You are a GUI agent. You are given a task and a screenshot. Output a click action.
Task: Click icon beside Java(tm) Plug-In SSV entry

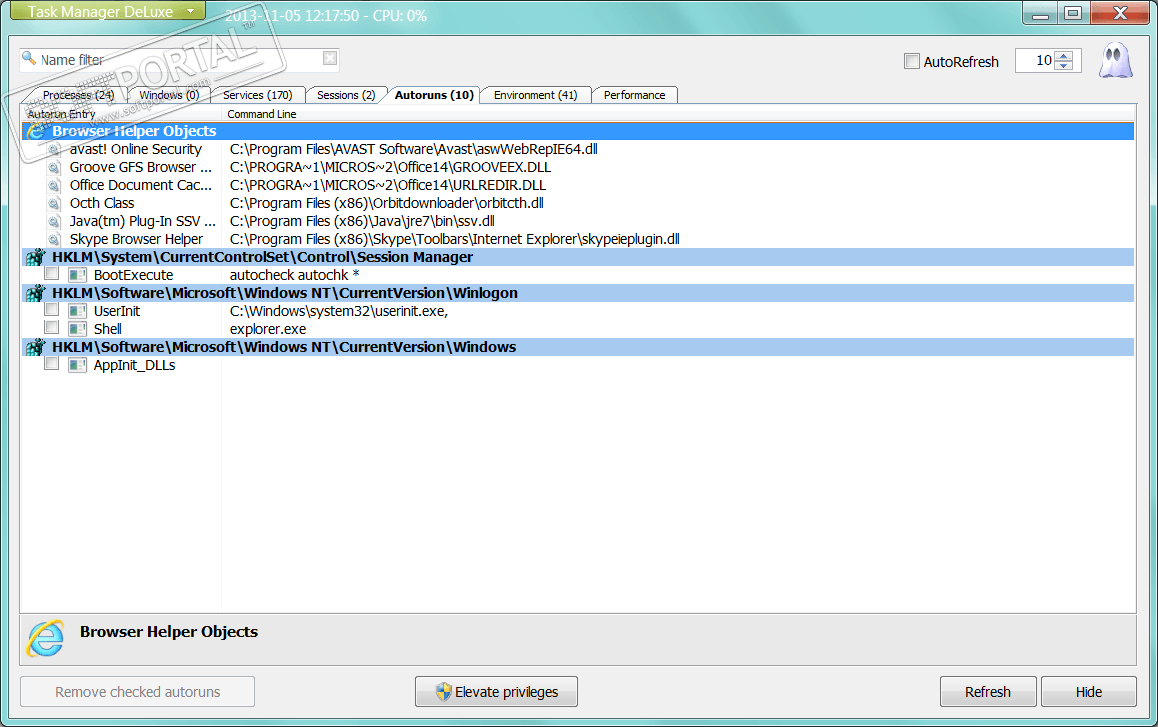point(54,222)
